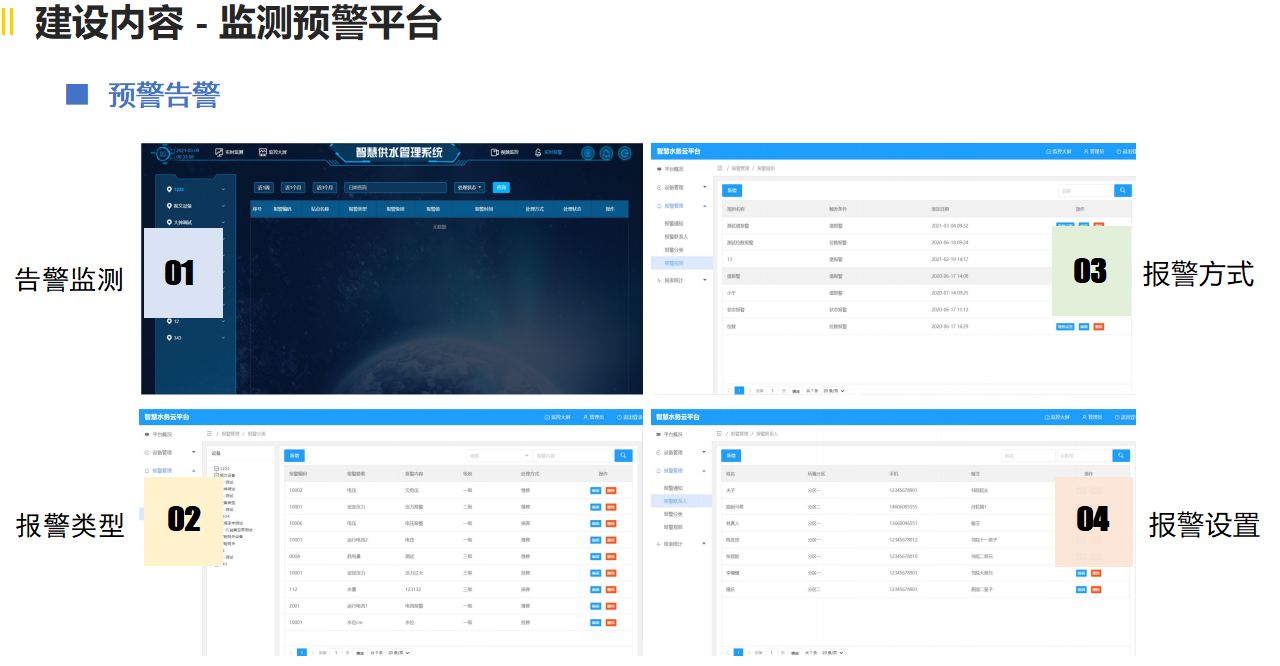The width and height of the screenshot is (1280, 666).
Task: Go to the previous page on the 报警分类 list
Action: click(292, 652)
